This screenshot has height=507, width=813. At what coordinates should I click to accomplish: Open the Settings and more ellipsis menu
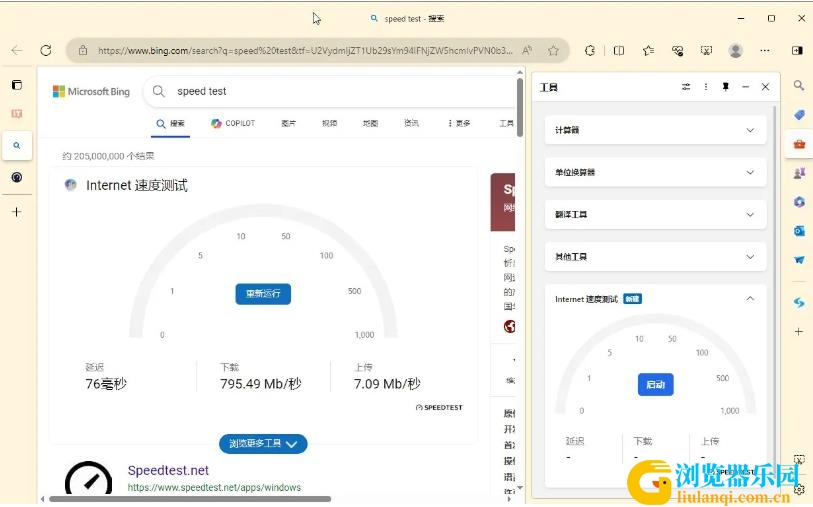(765, 50)
